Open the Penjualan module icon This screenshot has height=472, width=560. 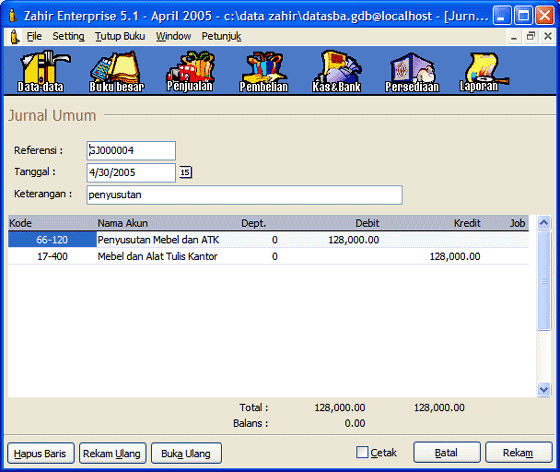tap(190, 71)
